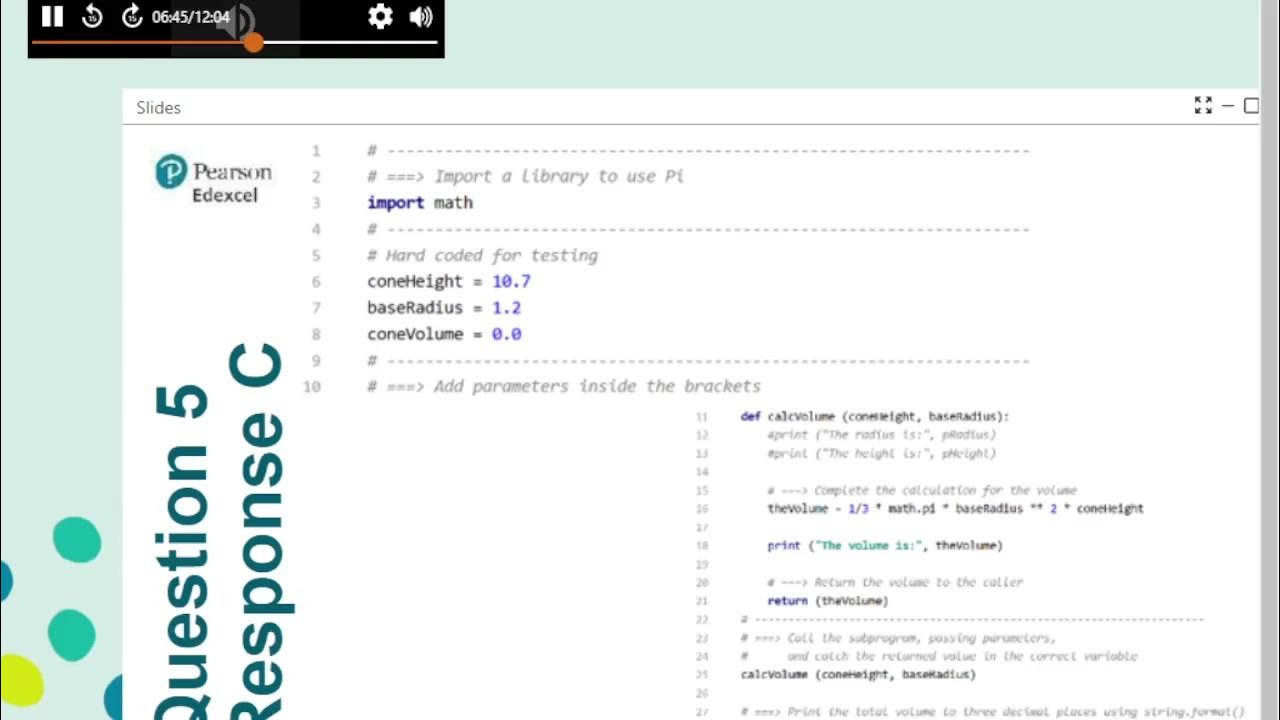Viewport: 1280px width, 720px height.
Task: Click the Pearson Edexcel logo
Action: pos(214,180)
